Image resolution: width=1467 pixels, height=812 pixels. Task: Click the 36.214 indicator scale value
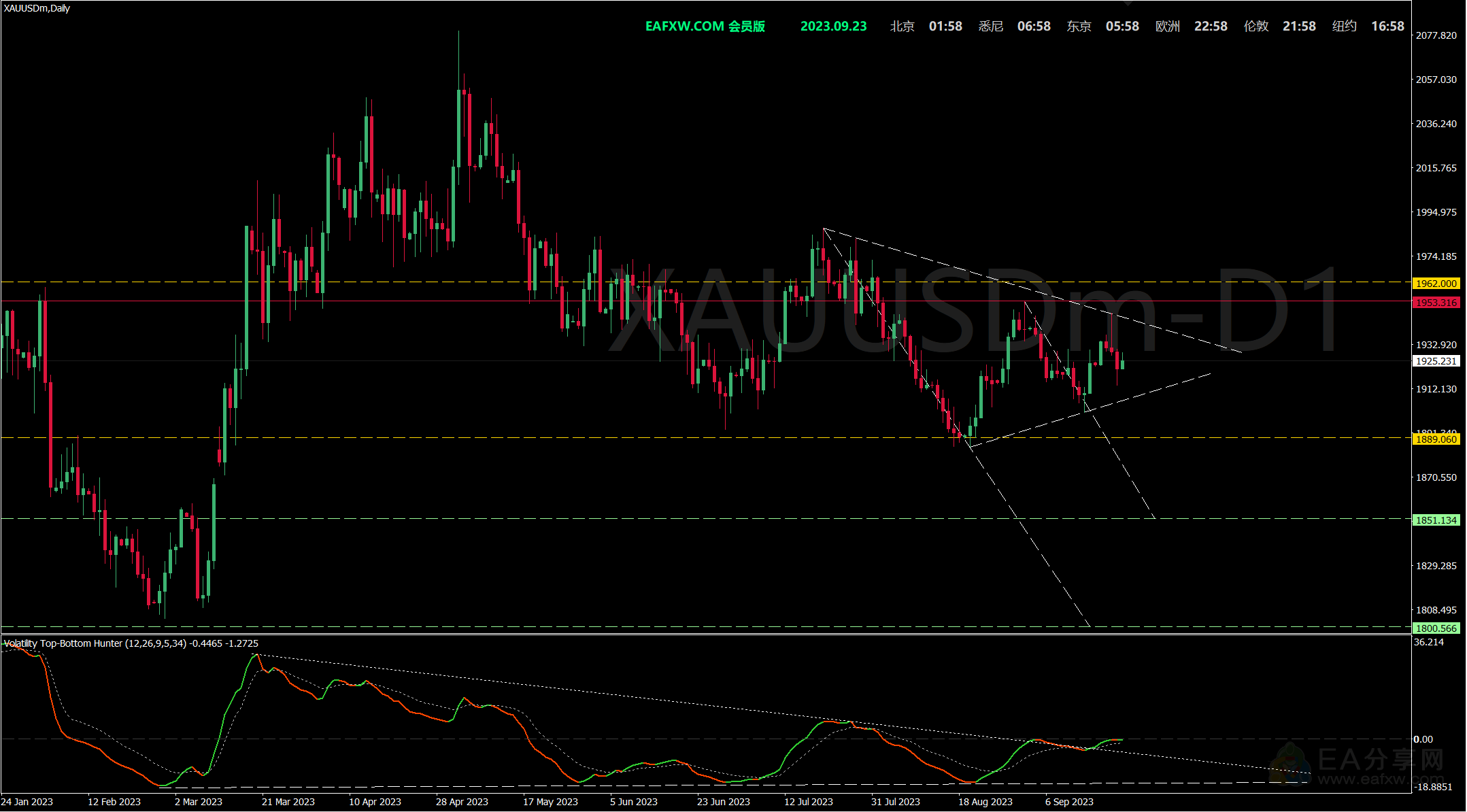pyautogui.click(x=1429, y=642)
